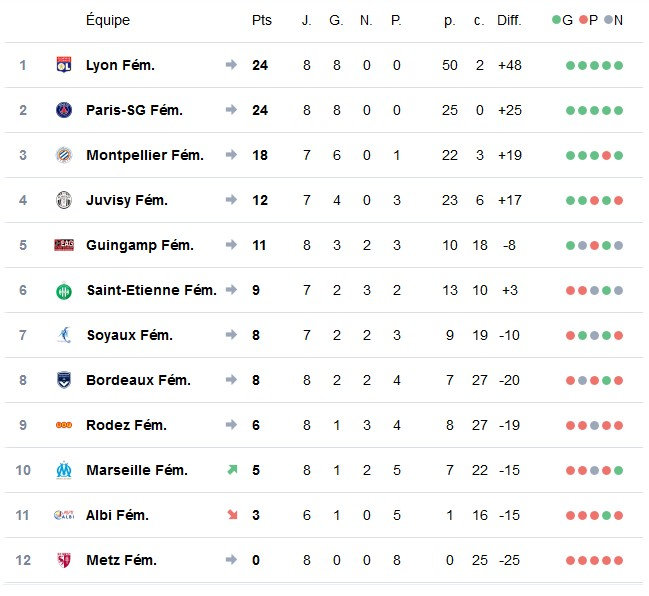Click the red P legend dot
Screen dimensions: 649x596
[x=583, y=20]
